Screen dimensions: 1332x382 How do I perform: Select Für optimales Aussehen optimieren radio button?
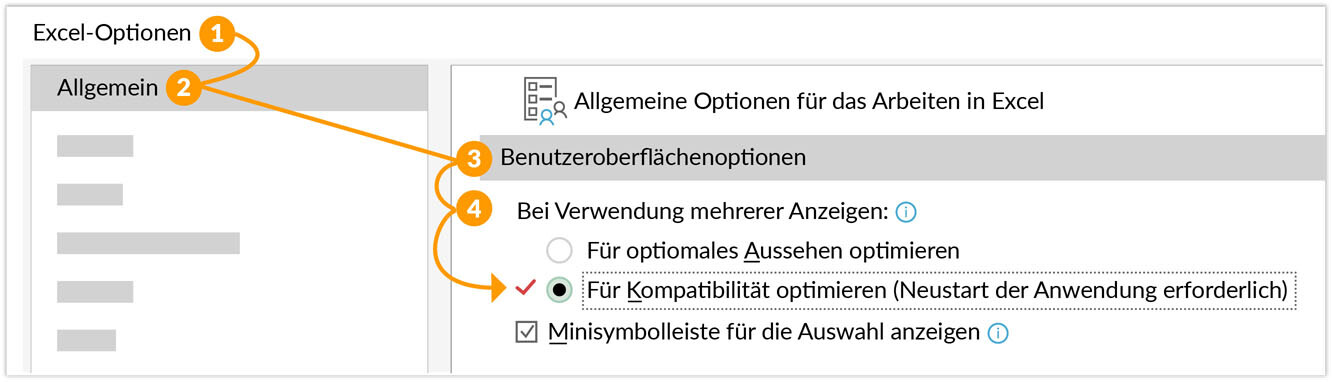click(x=560, y=250)
